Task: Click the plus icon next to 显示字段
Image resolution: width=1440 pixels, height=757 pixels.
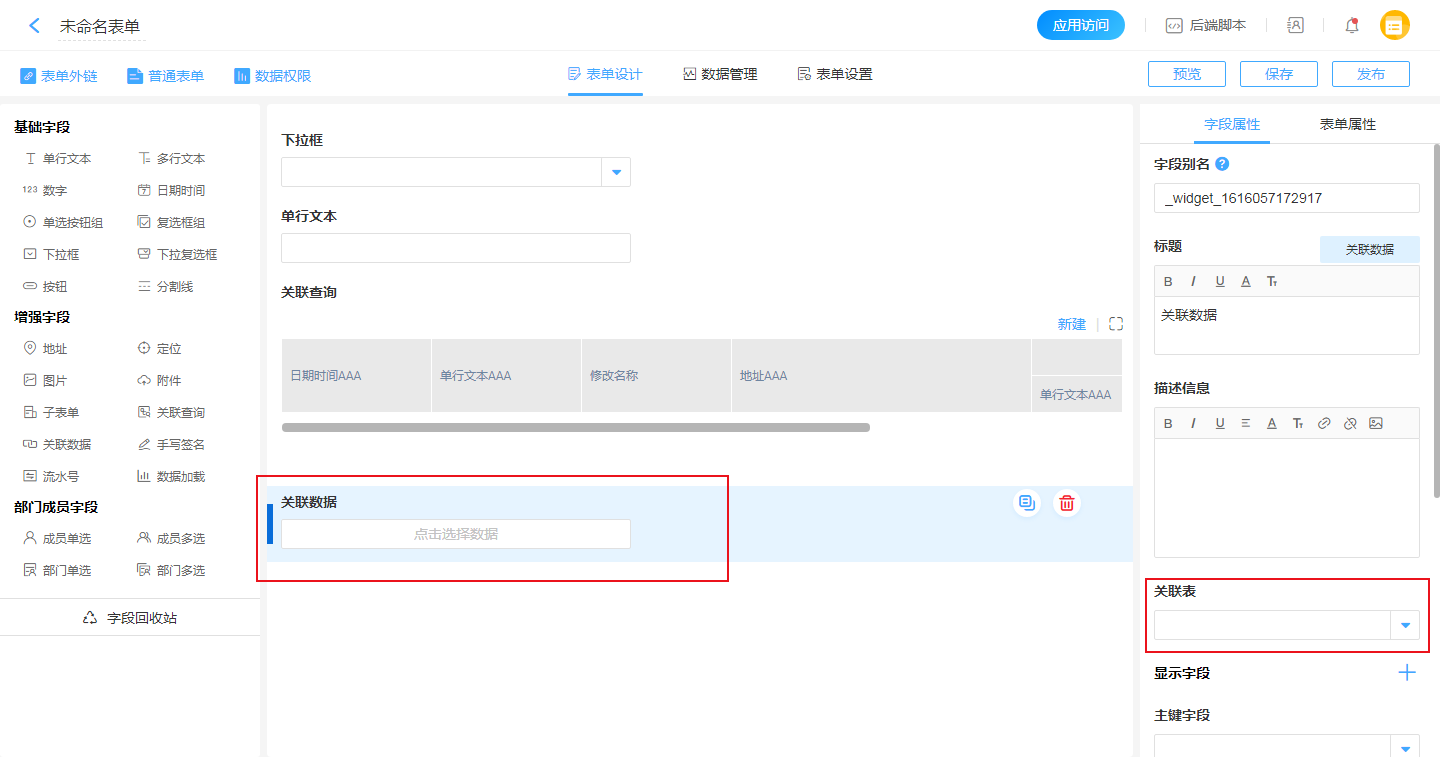Action: tap(1406, 673)
